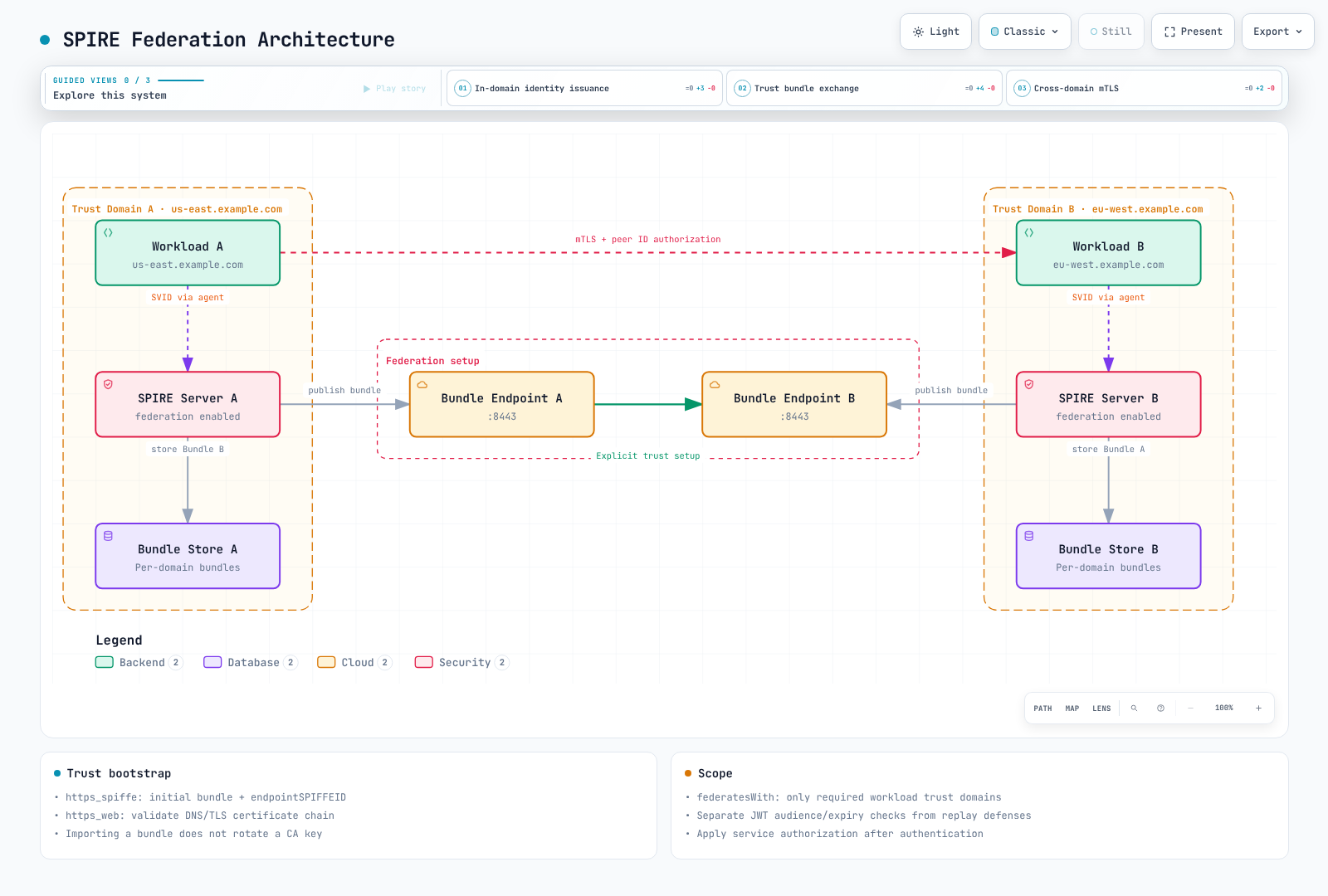Toggle the MAP mode
Viewport: 1328px width, 896px height.
tap(1072, 709)
